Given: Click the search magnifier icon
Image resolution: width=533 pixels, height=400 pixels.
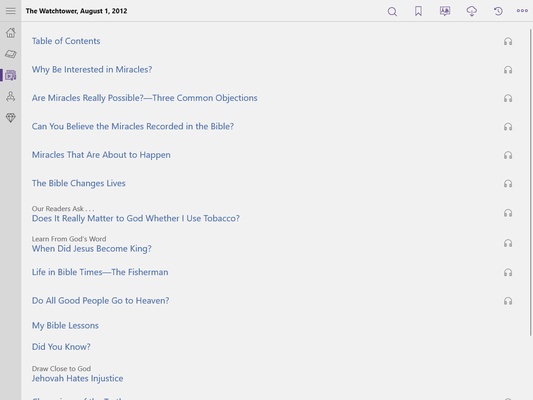Looking at the screenshot, I should (x=392, y=12).
